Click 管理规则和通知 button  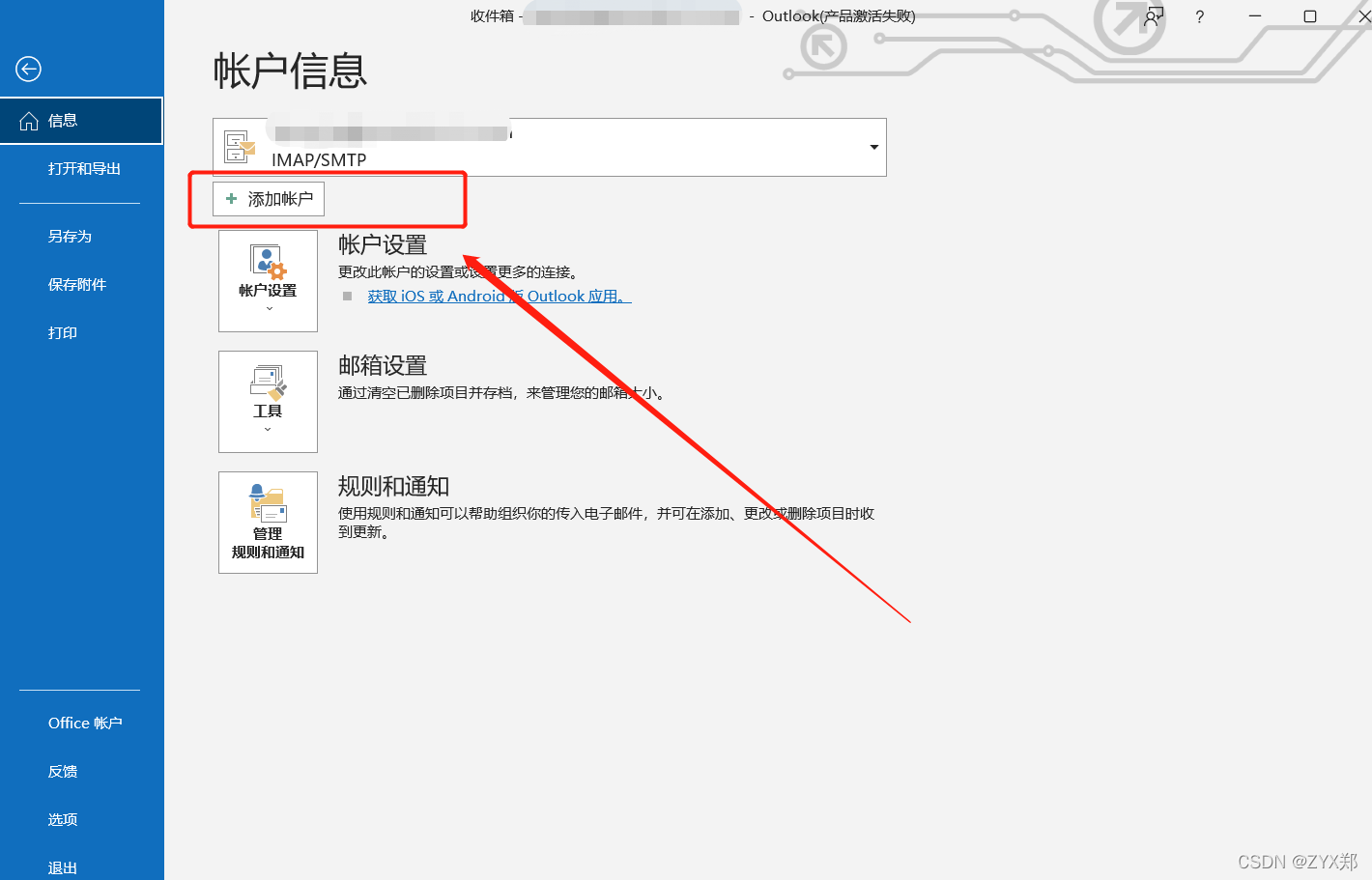click(268, 523)
